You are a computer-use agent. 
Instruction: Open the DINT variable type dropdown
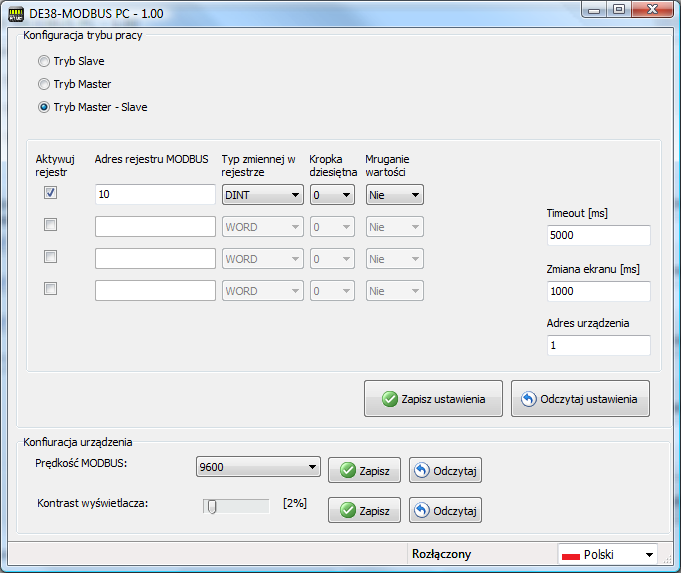pyautogui.click(x=263, y=195)
